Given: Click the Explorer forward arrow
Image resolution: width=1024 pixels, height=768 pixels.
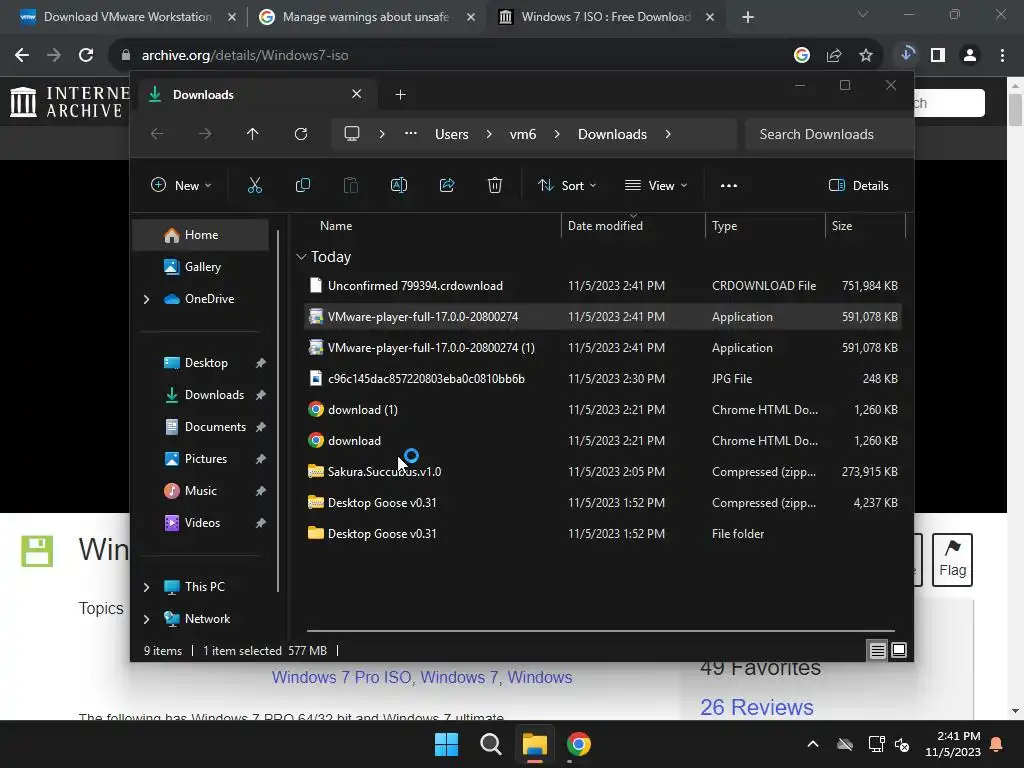Looking at the screenshot, I should point(205,134).
